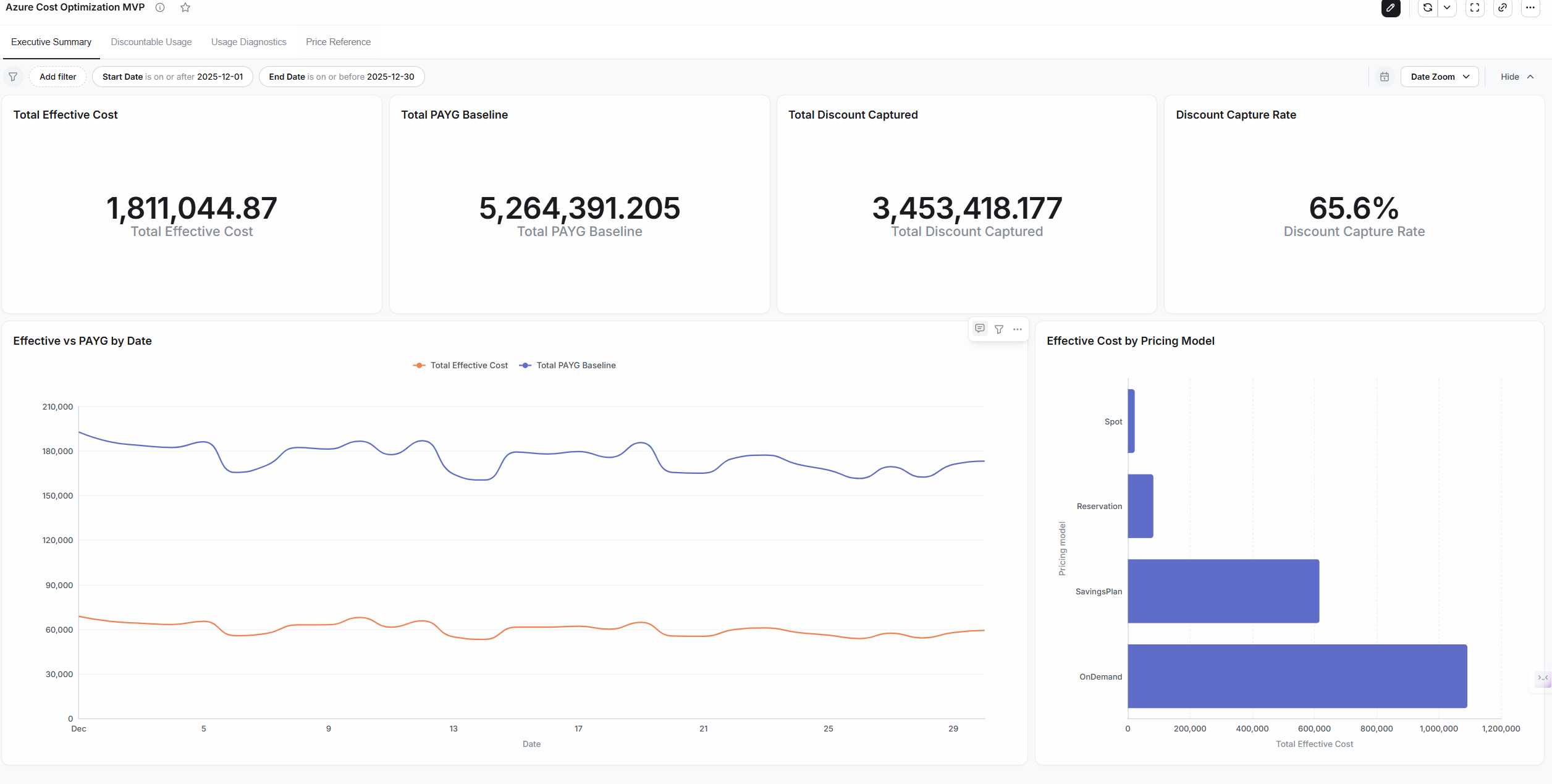Toggle Total Effective Cost legend series
Screen dimensions: 1552x784
tap(461, 365)
